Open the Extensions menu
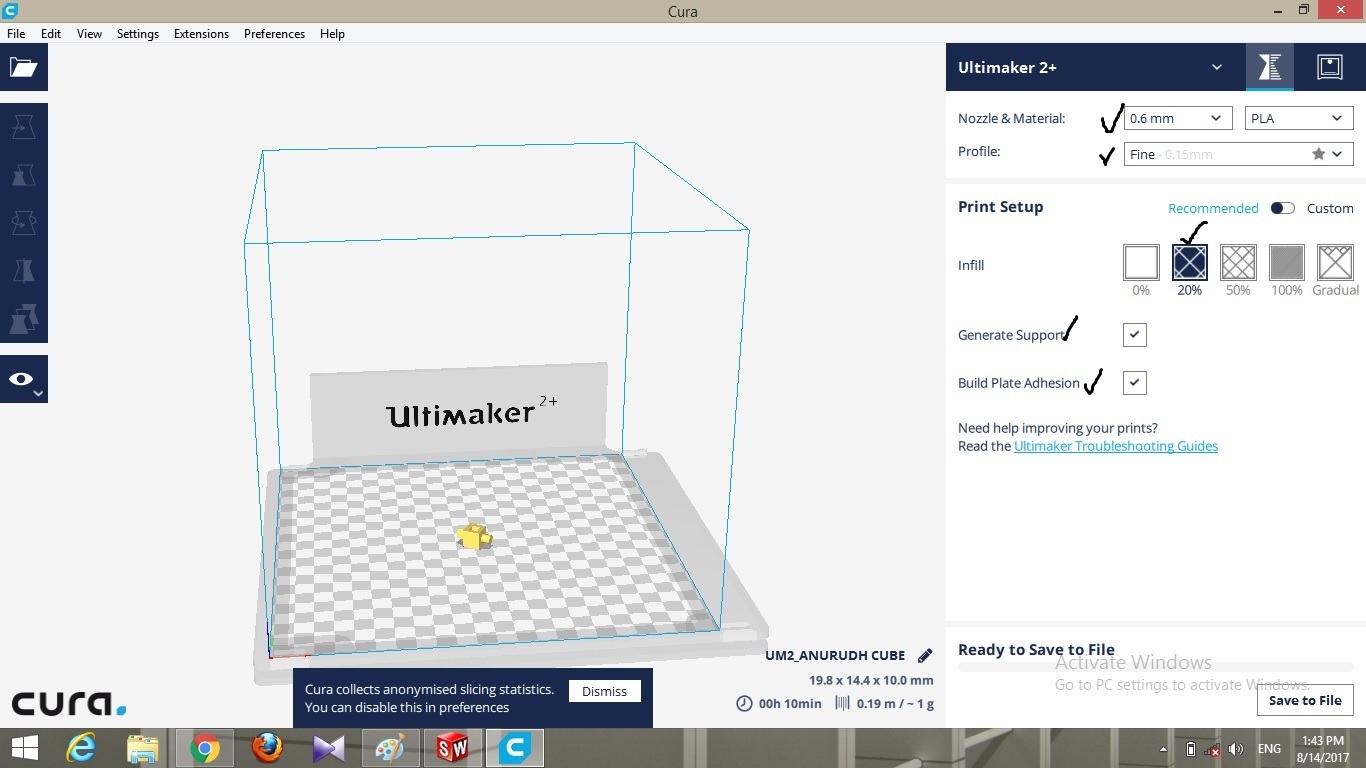Image resolution: width=1366 pixels, height=768 pixels. coord(200,33)
